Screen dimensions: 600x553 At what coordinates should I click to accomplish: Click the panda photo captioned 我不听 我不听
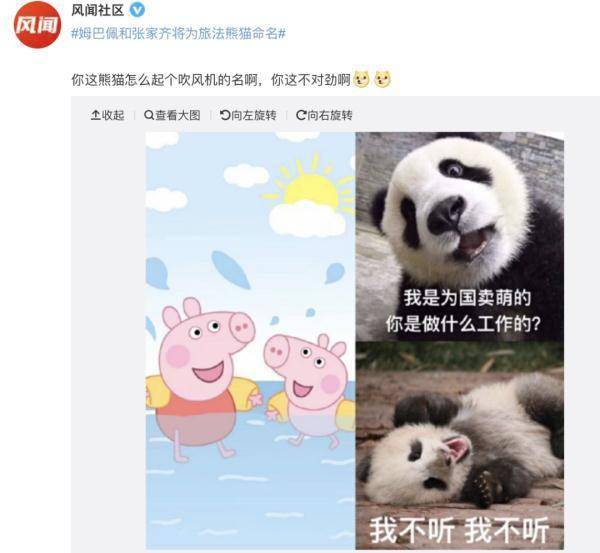(460, 445)
